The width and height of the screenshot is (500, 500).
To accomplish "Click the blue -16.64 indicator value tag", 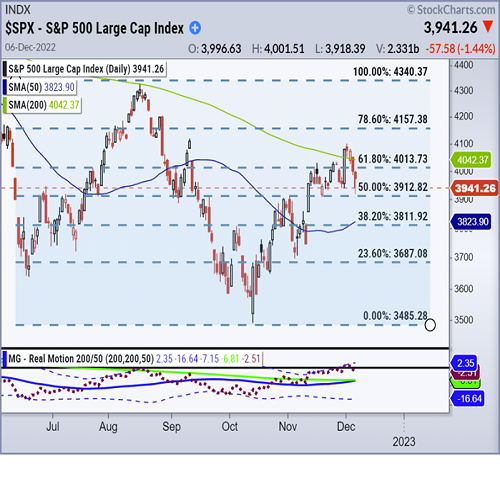I will click(467, 398).
